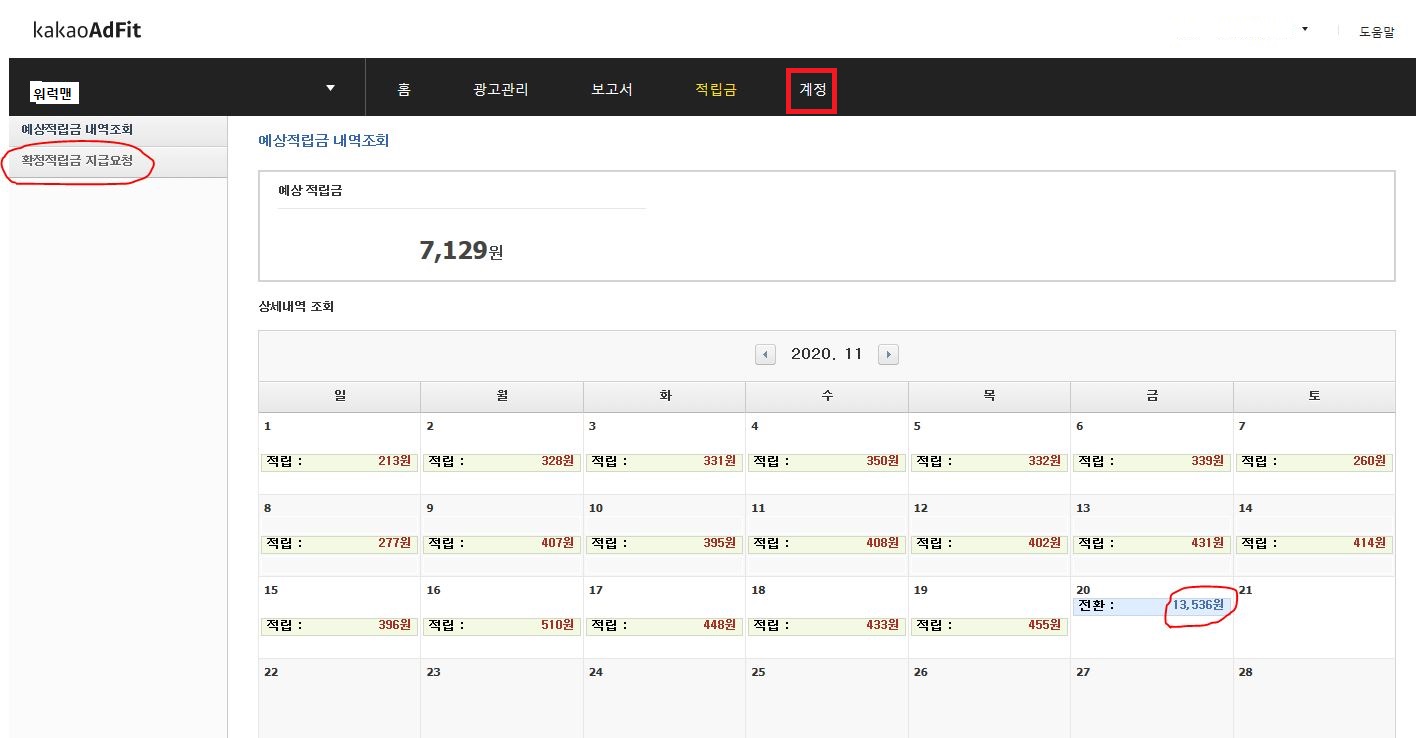Click the 433원 entry on day 18
This screenshot has width=1416, height=738.
pos(827,626)
